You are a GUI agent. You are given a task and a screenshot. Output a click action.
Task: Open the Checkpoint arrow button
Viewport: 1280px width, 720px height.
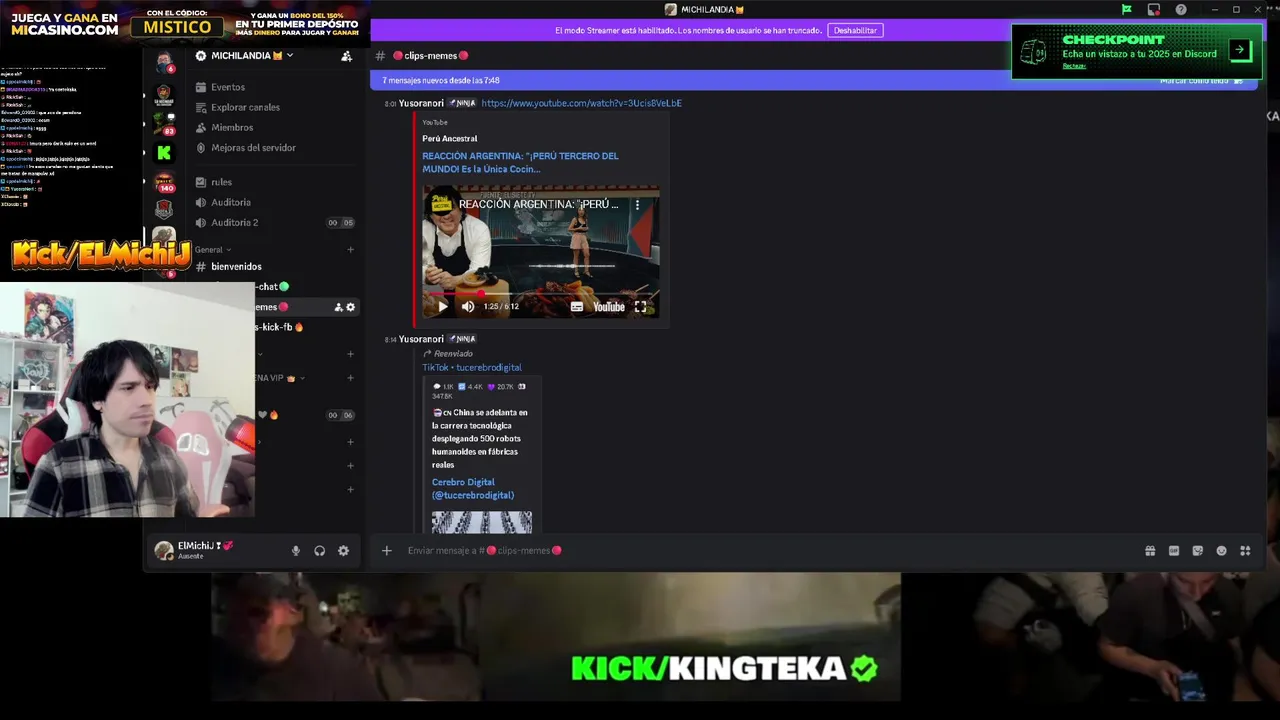[x=1239, y=49]
